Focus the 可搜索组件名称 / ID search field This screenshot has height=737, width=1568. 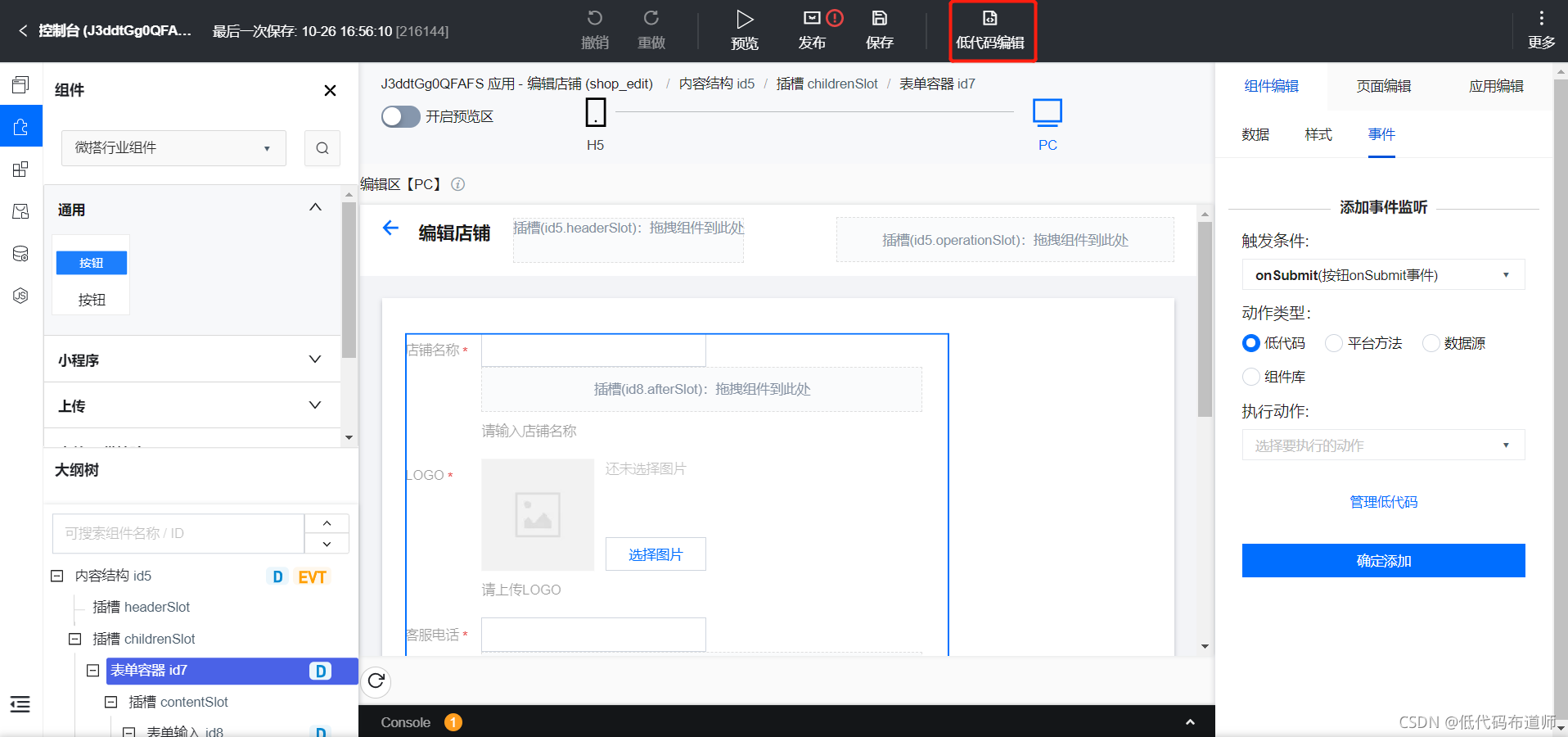tap(178, 534)
